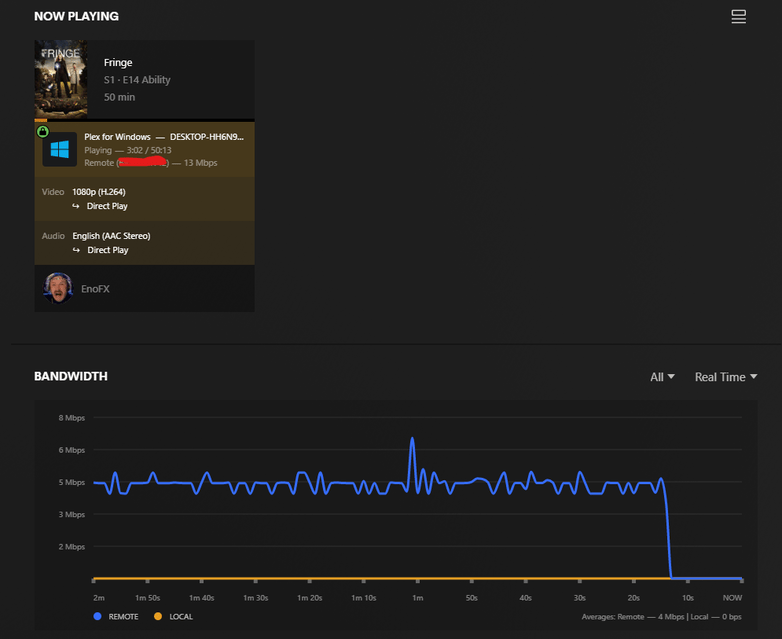Click the 50 min duration text

tap(119, 97)
